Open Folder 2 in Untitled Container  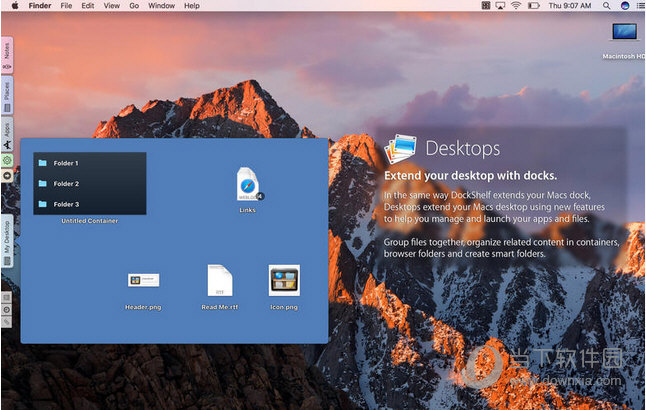tap(90, 184)
